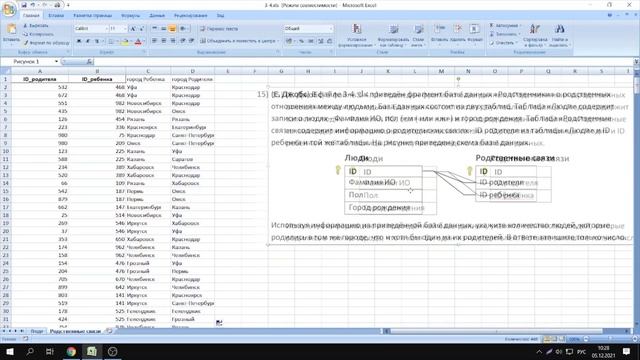Apply comma thousands separator style
Image resolution: width=640 pixels, height=360 pixels.
[311, 41]
